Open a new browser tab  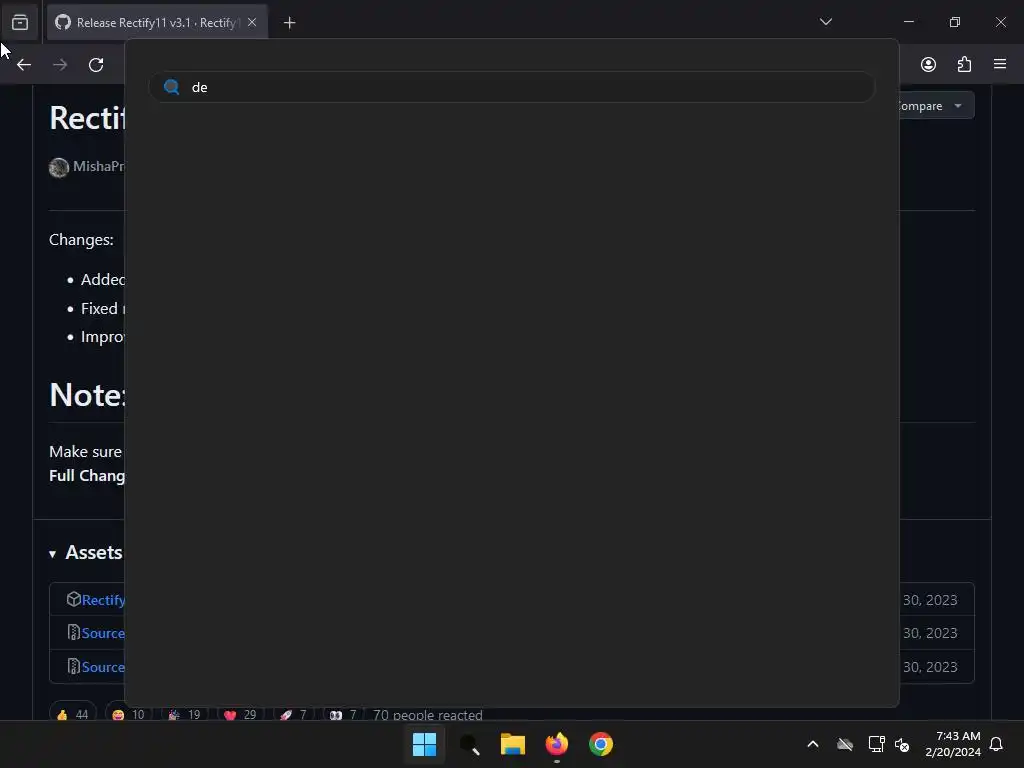tap(289, 23)
